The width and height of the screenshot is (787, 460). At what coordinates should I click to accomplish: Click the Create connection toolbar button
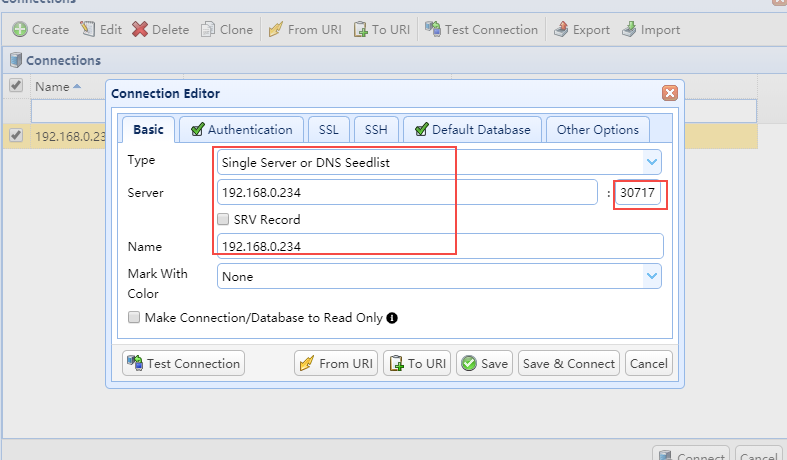click(41, 30)
